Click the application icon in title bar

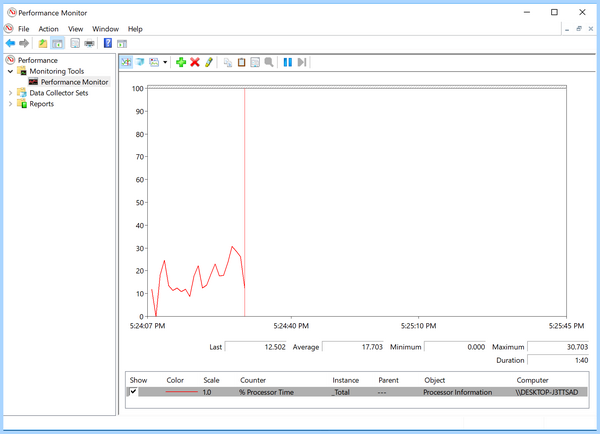click(12, 13)
